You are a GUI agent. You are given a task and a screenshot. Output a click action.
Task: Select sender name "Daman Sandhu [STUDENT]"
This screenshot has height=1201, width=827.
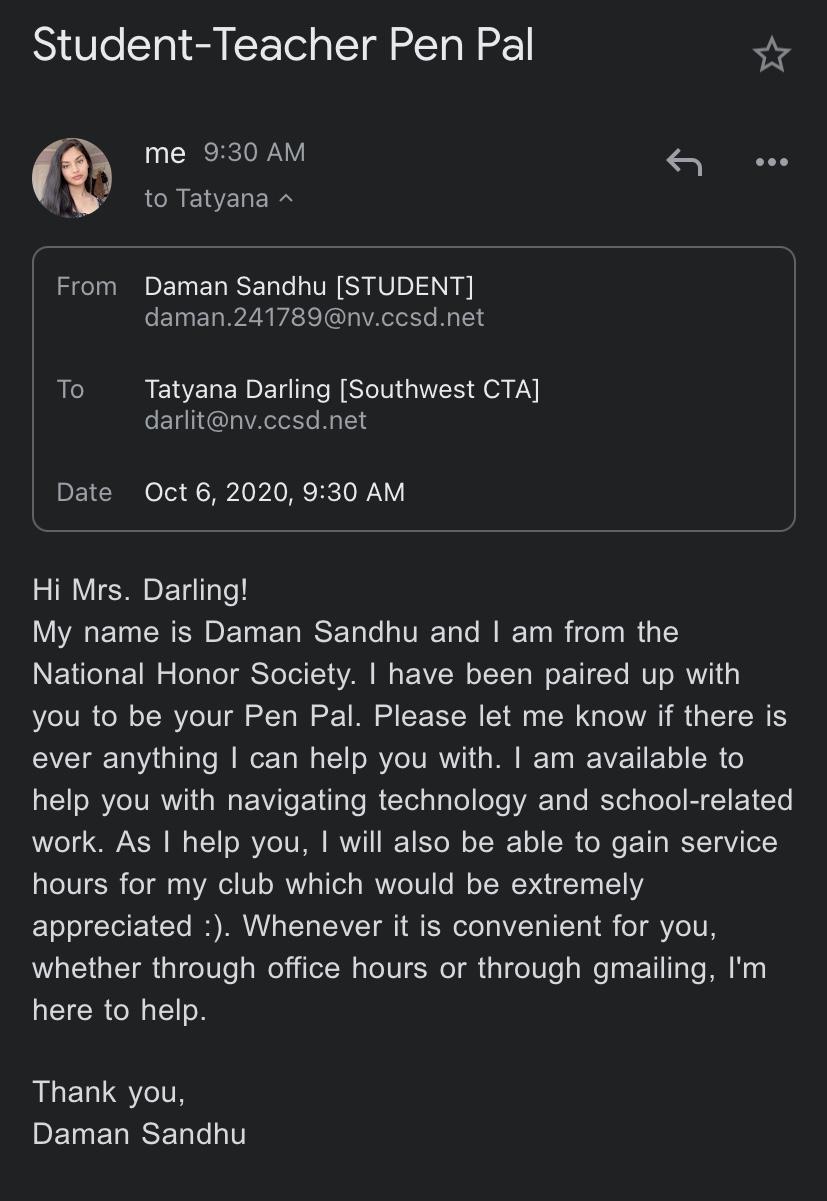click(x=309, y=286)
